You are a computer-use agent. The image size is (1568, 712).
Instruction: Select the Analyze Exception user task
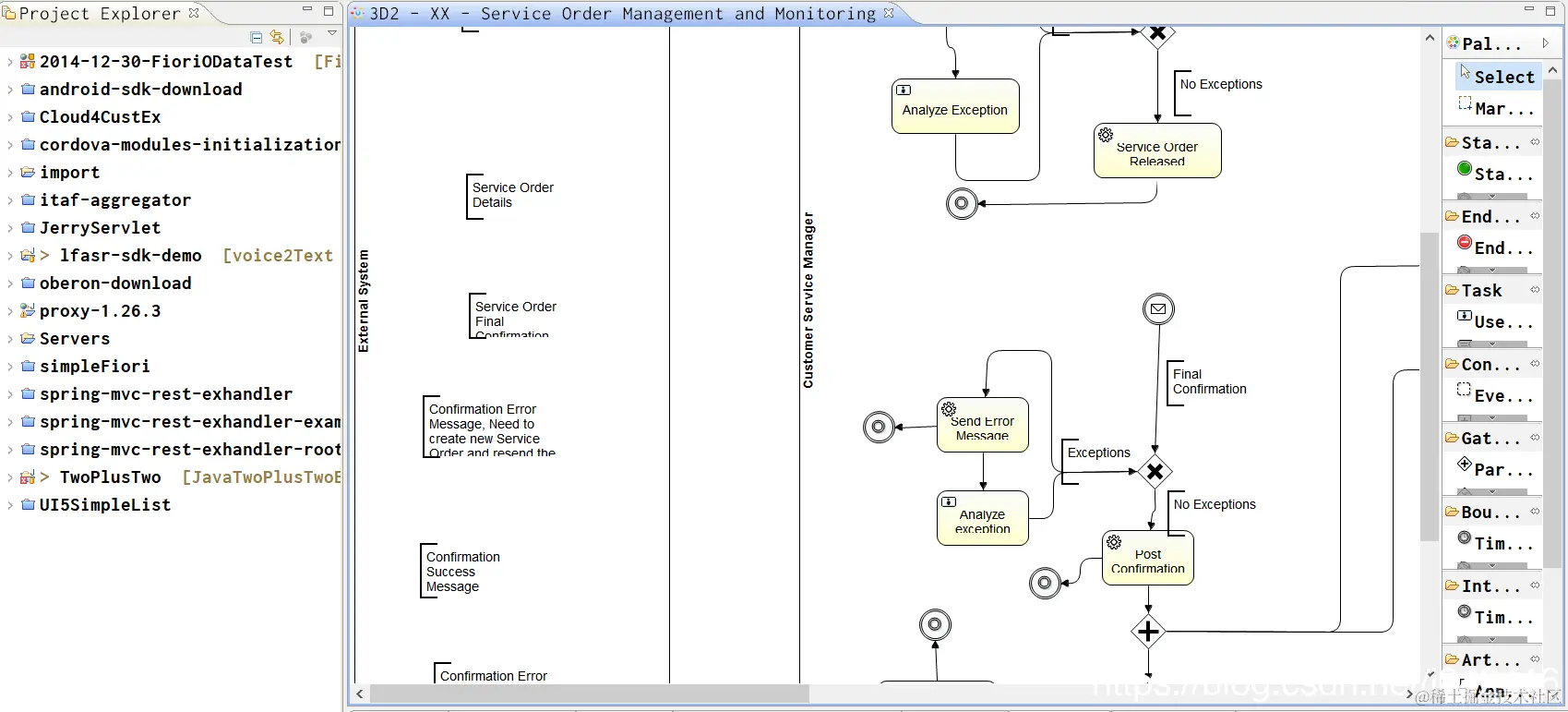(955, 106)
